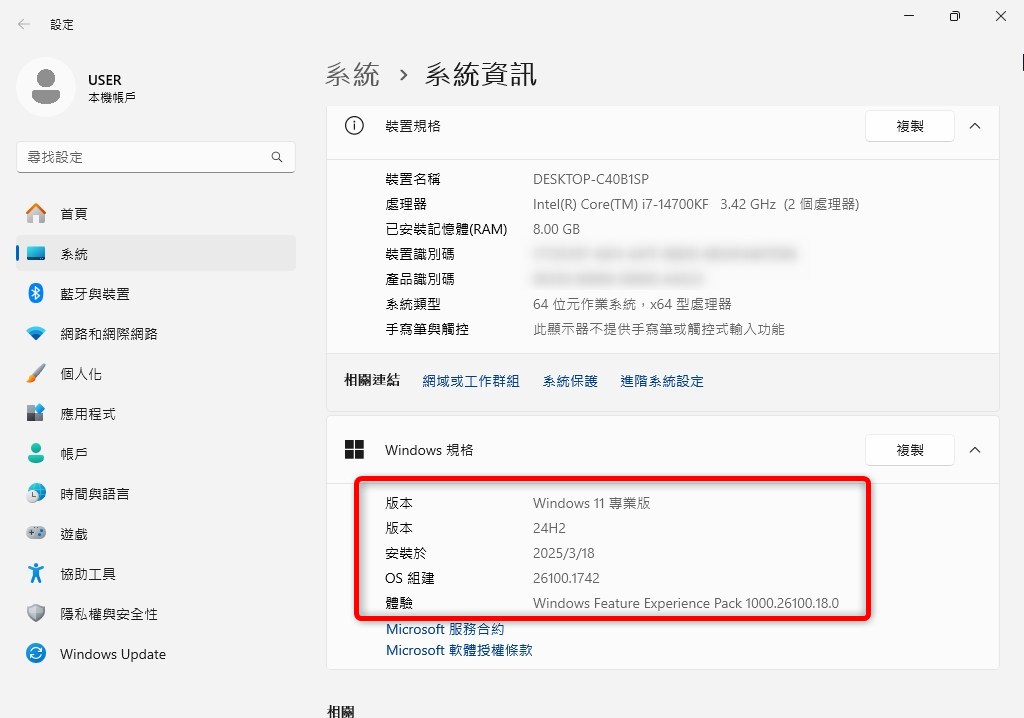This screenshot has height=718, width=1024.
Task: Click the 時間與語言 globe clock icon
Action: pos(36,493)
